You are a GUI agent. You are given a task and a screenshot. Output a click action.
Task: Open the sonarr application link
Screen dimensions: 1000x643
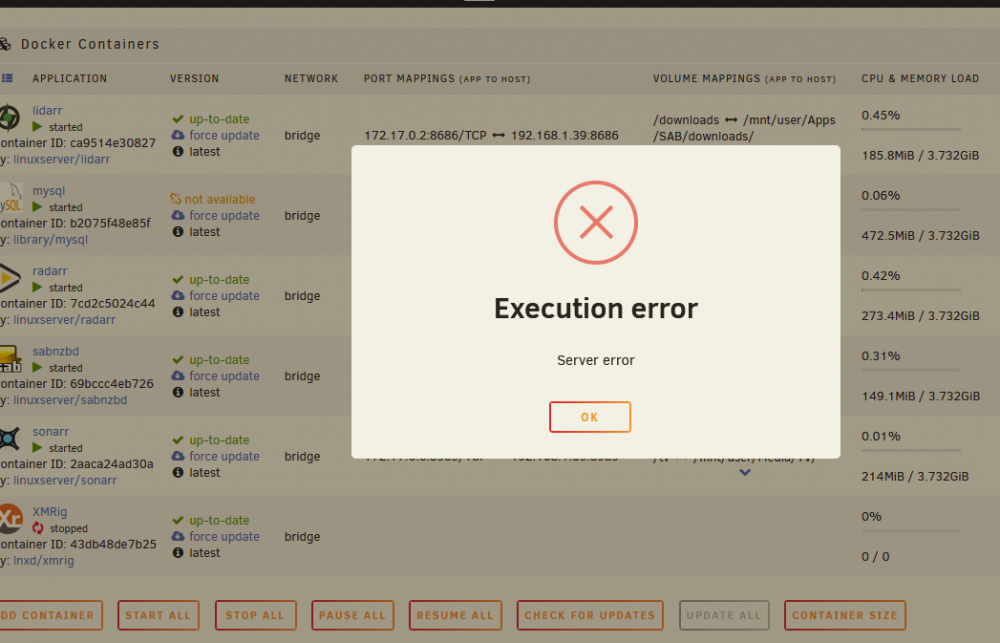click(50, 432)
